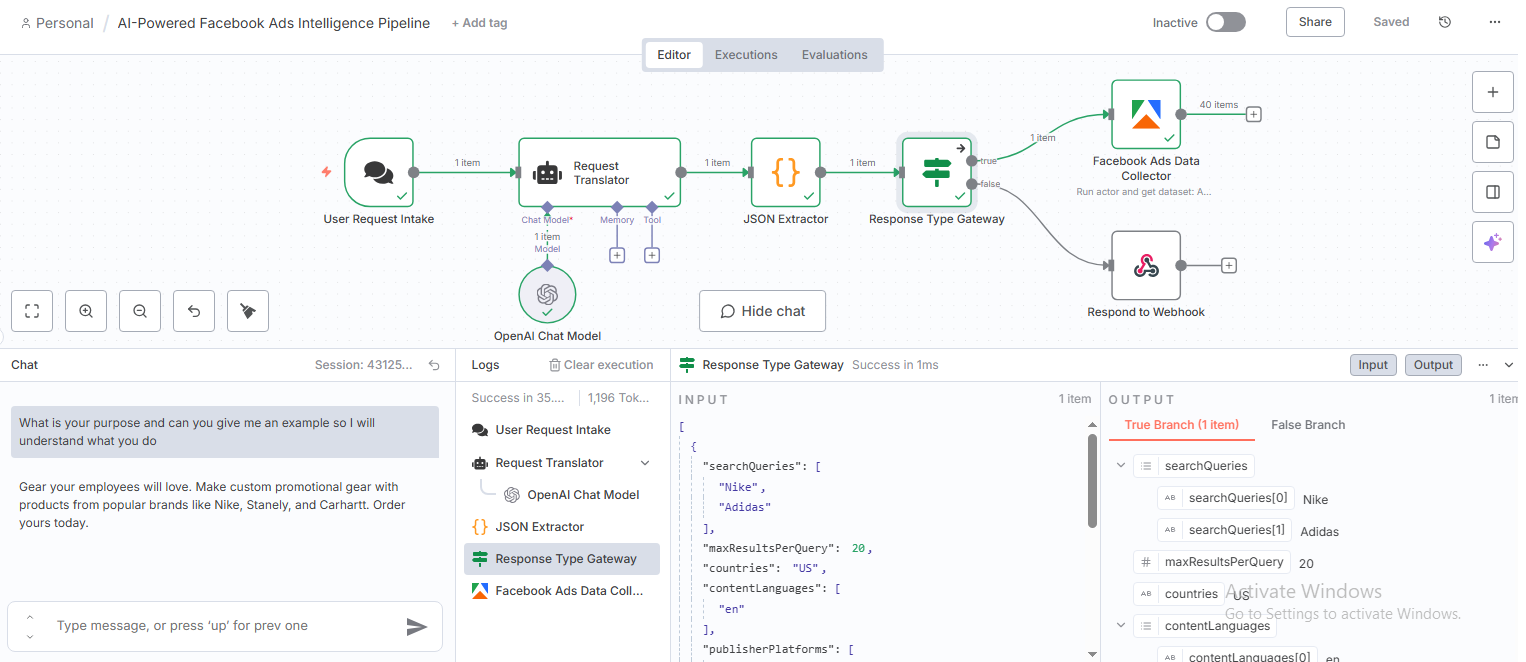1526x662 pixels.
Task: Click the workflow version history clock icon
Action: [x=1444, y=21]
